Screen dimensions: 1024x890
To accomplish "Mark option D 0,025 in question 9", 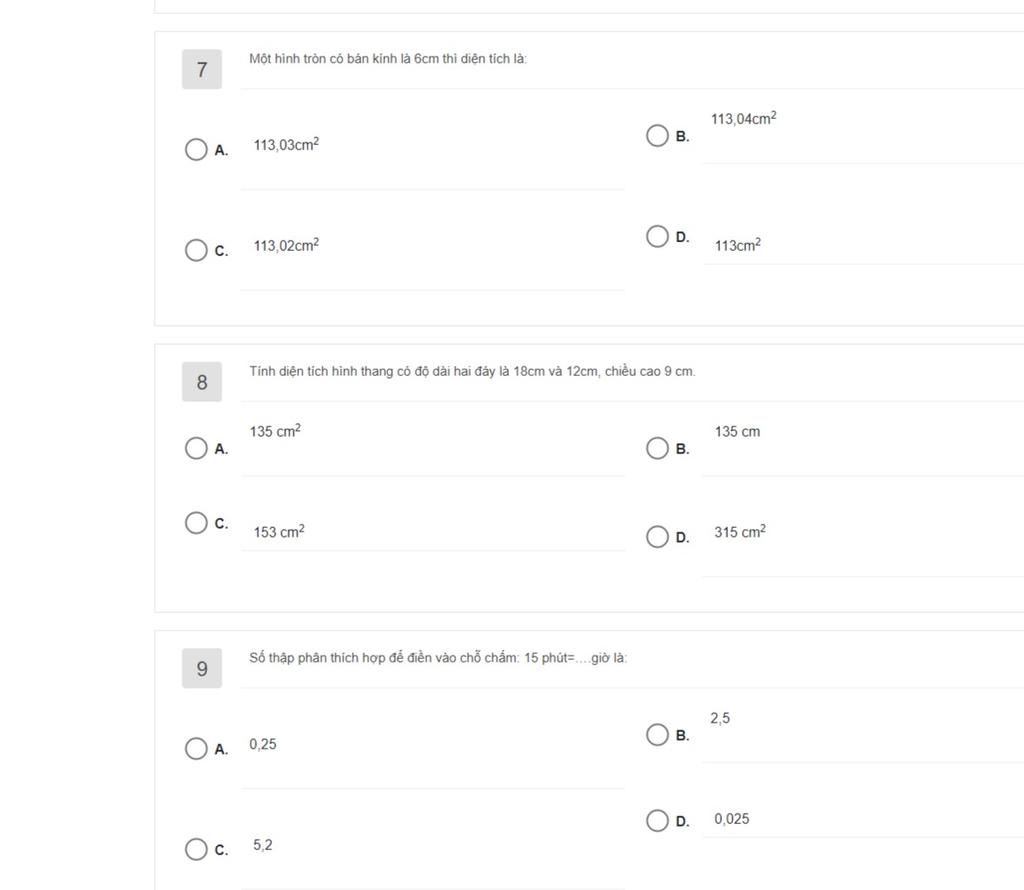I will pyautogui.click(x=657, y=821).
